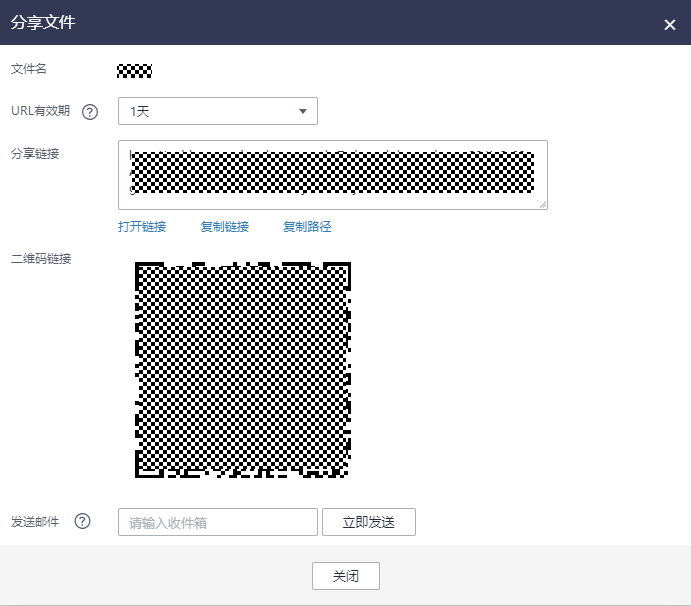The image size is (691, 606).
Task: Click the obscured file name value
Action: tap(134, 71)
